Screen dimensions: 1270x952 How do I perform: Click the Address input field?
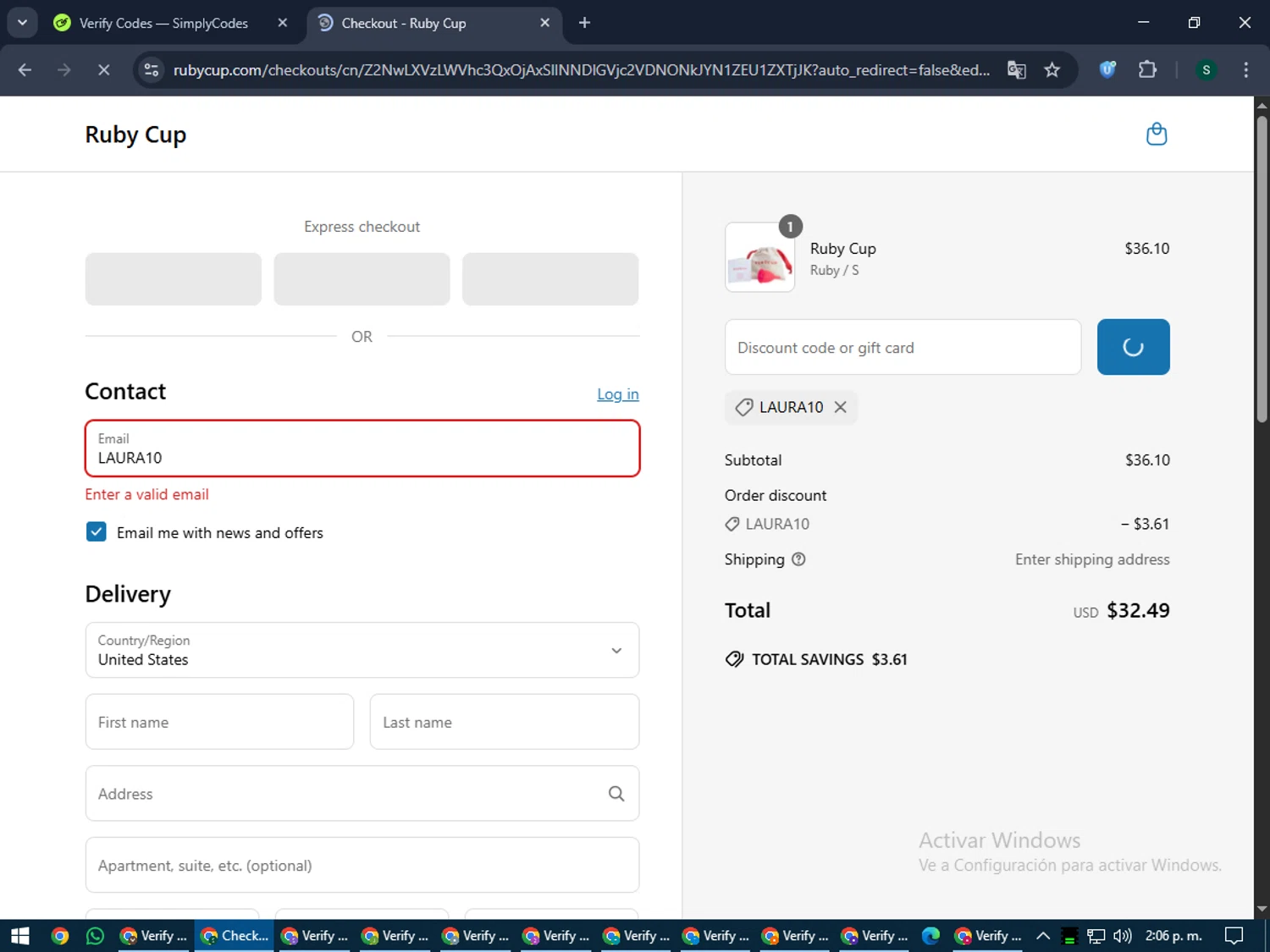(362, 794)
